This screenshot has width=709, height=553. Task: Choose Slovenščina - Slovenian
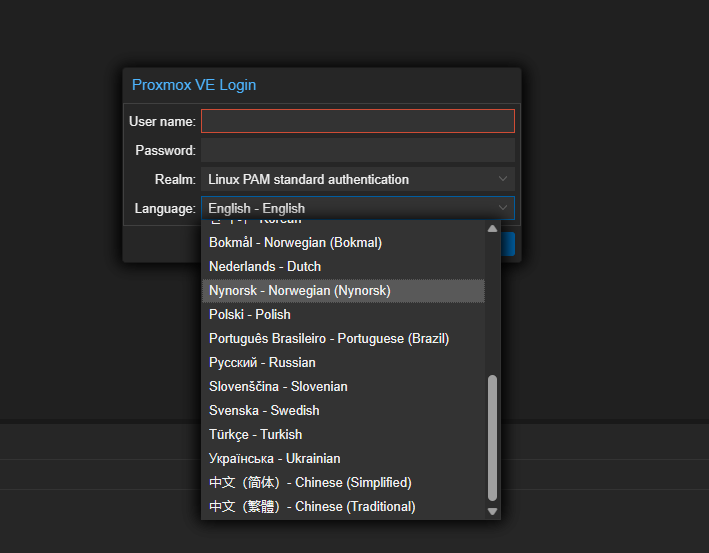pos(343,387)
